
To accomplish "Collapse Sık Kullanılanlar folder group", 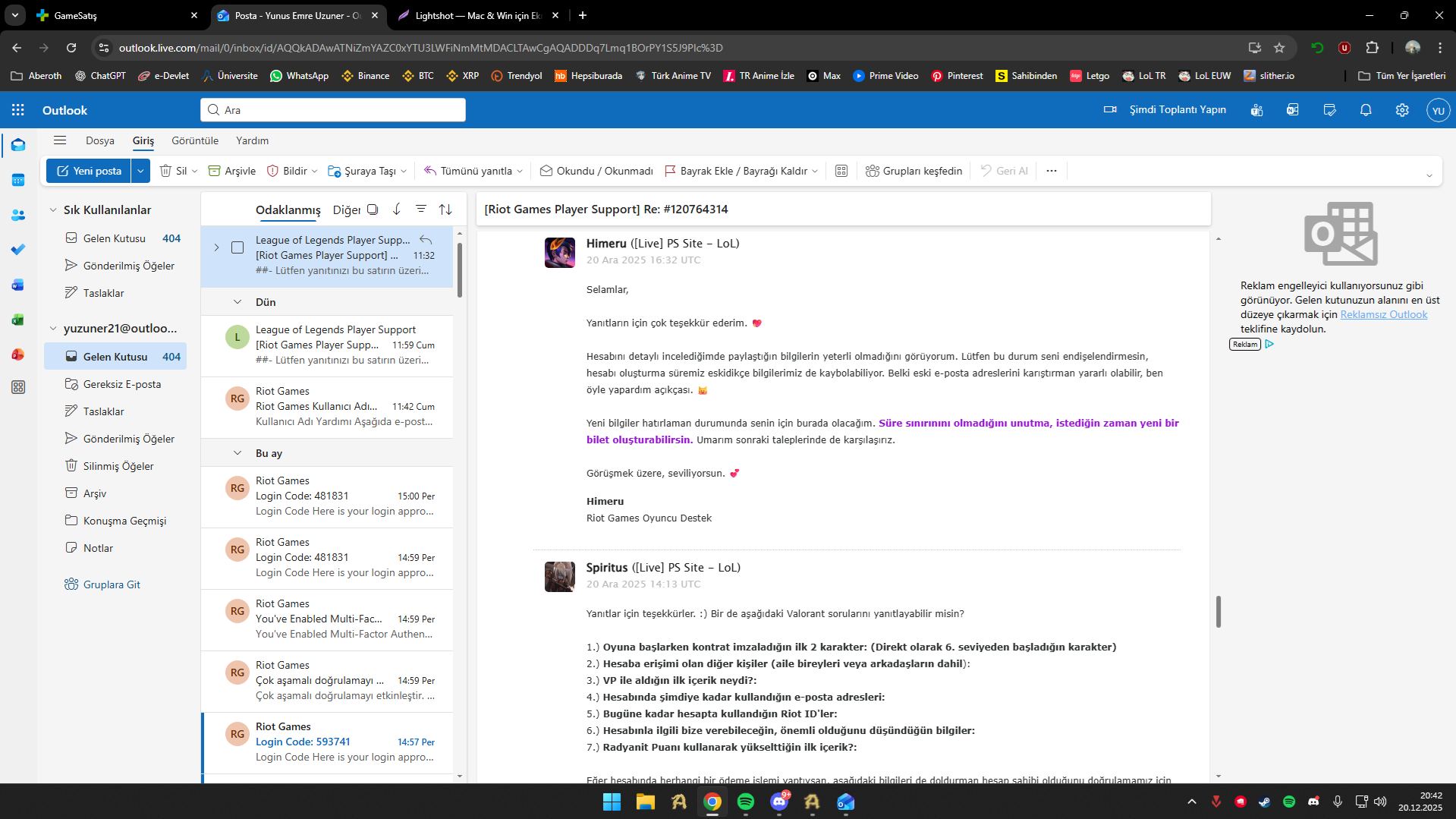I will click(53, 210).
